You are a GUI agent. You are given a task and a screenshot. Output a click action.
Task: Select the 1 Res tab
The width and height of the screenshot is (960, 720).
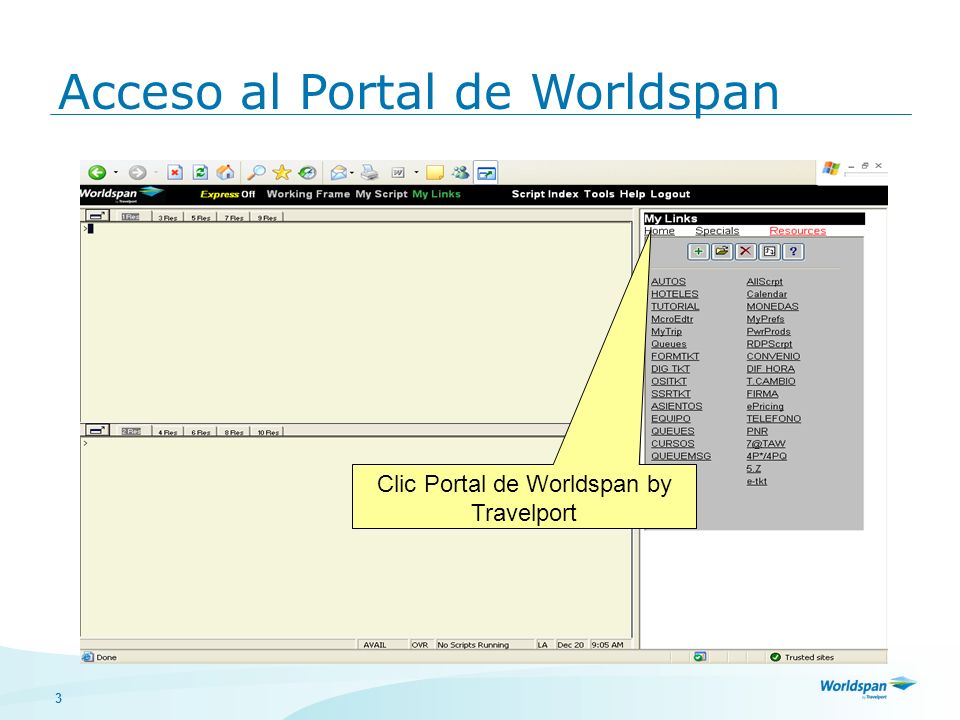click(x=130, y=217)
